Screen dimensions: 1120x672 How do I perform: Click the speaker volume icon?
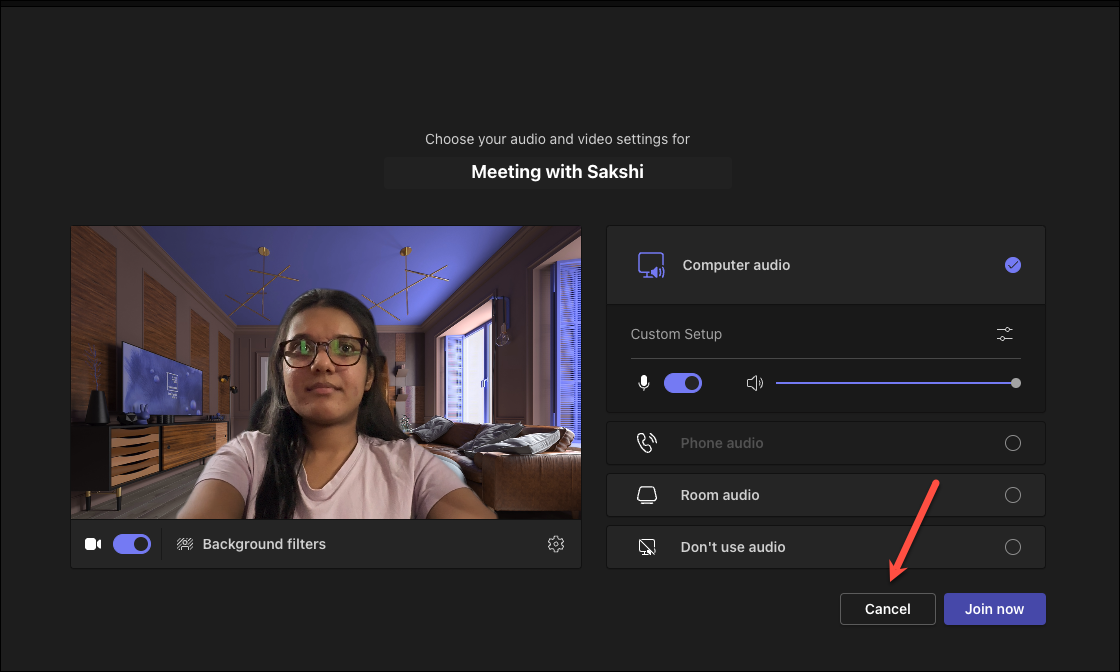click(x=755, y=382)
